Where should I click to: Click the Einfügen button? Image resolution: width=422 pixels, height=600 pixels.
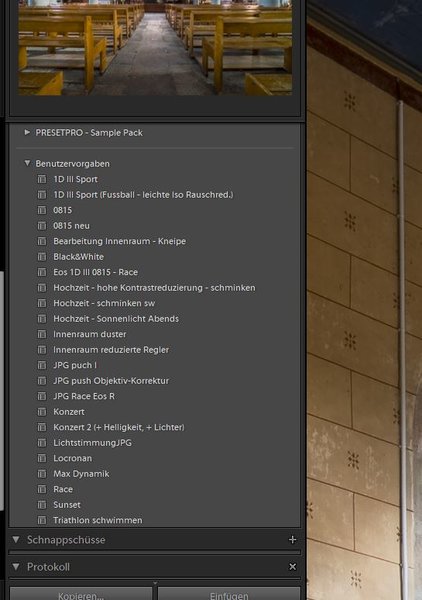pos(229,594)
